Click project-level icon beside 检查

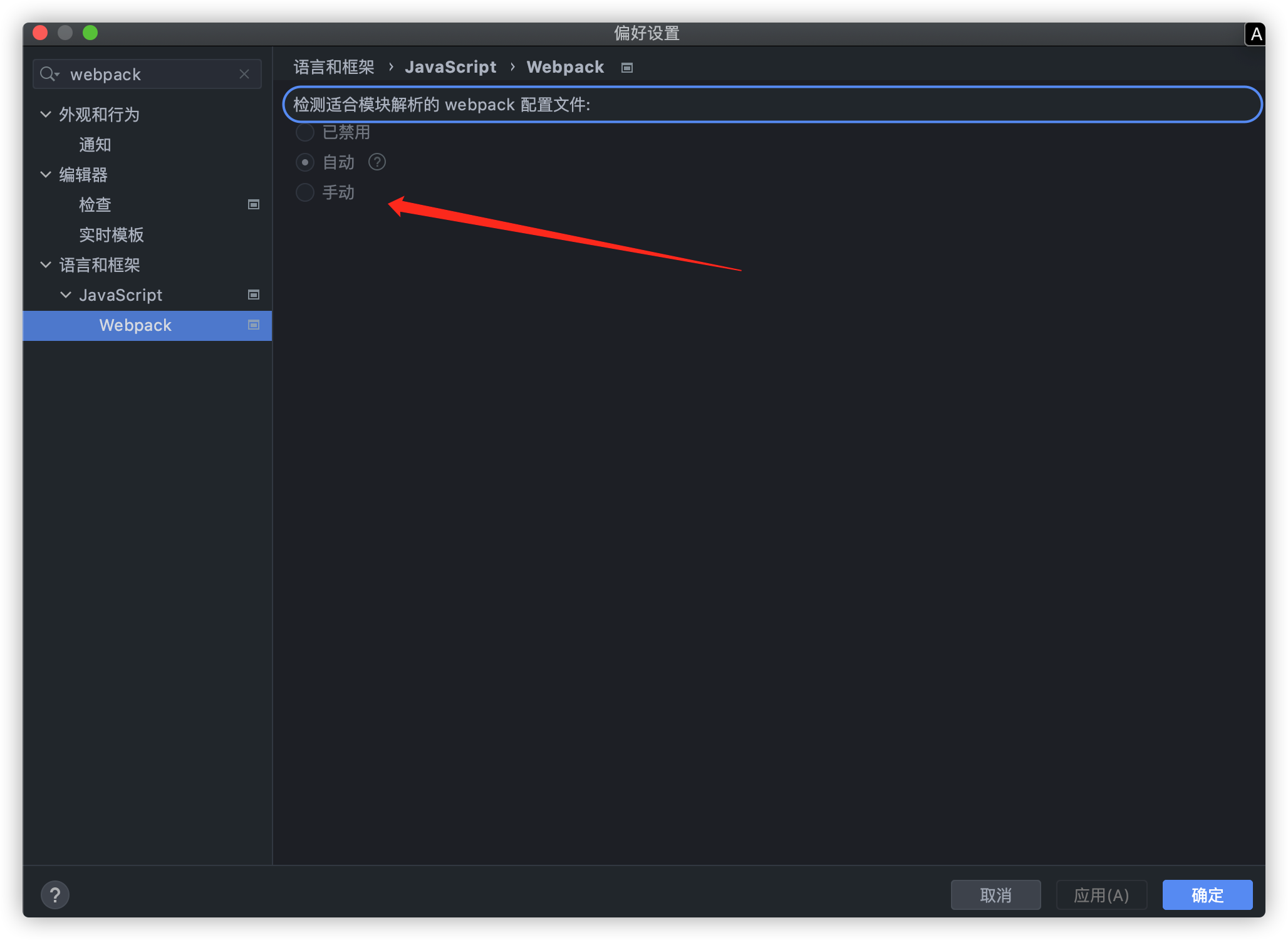(x=254, y=205)
